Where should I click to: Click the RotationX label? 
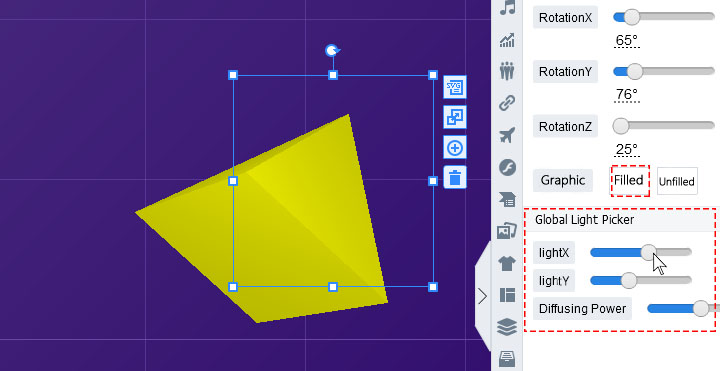[x=565, y=17]
